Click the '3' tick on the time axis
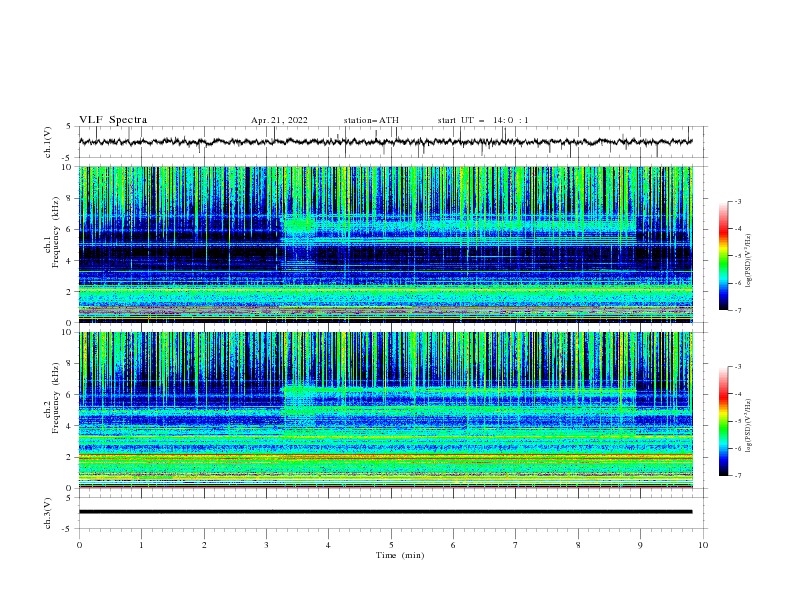792x612 pixels. (266, 545)
